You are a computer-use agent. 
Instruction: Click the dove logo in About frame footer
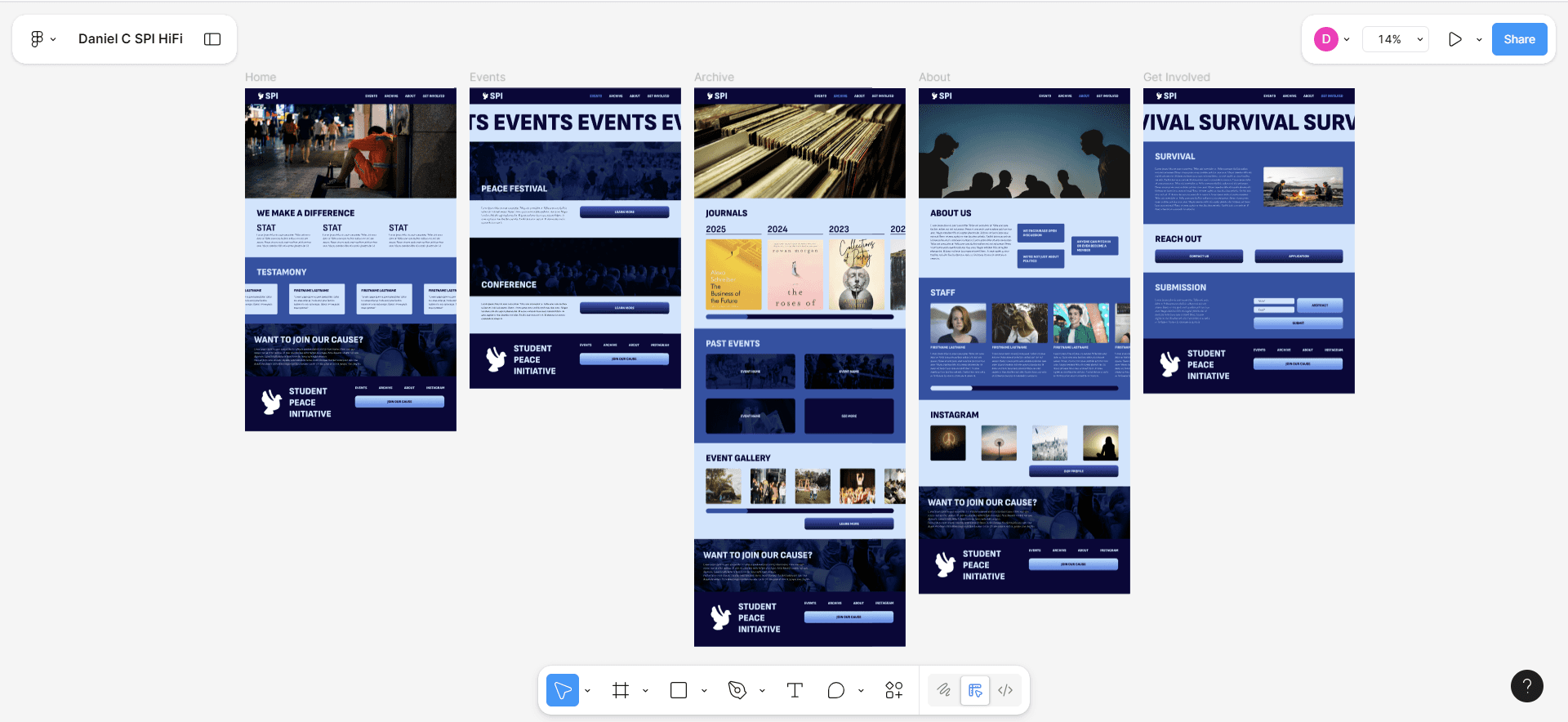[945, 564]
